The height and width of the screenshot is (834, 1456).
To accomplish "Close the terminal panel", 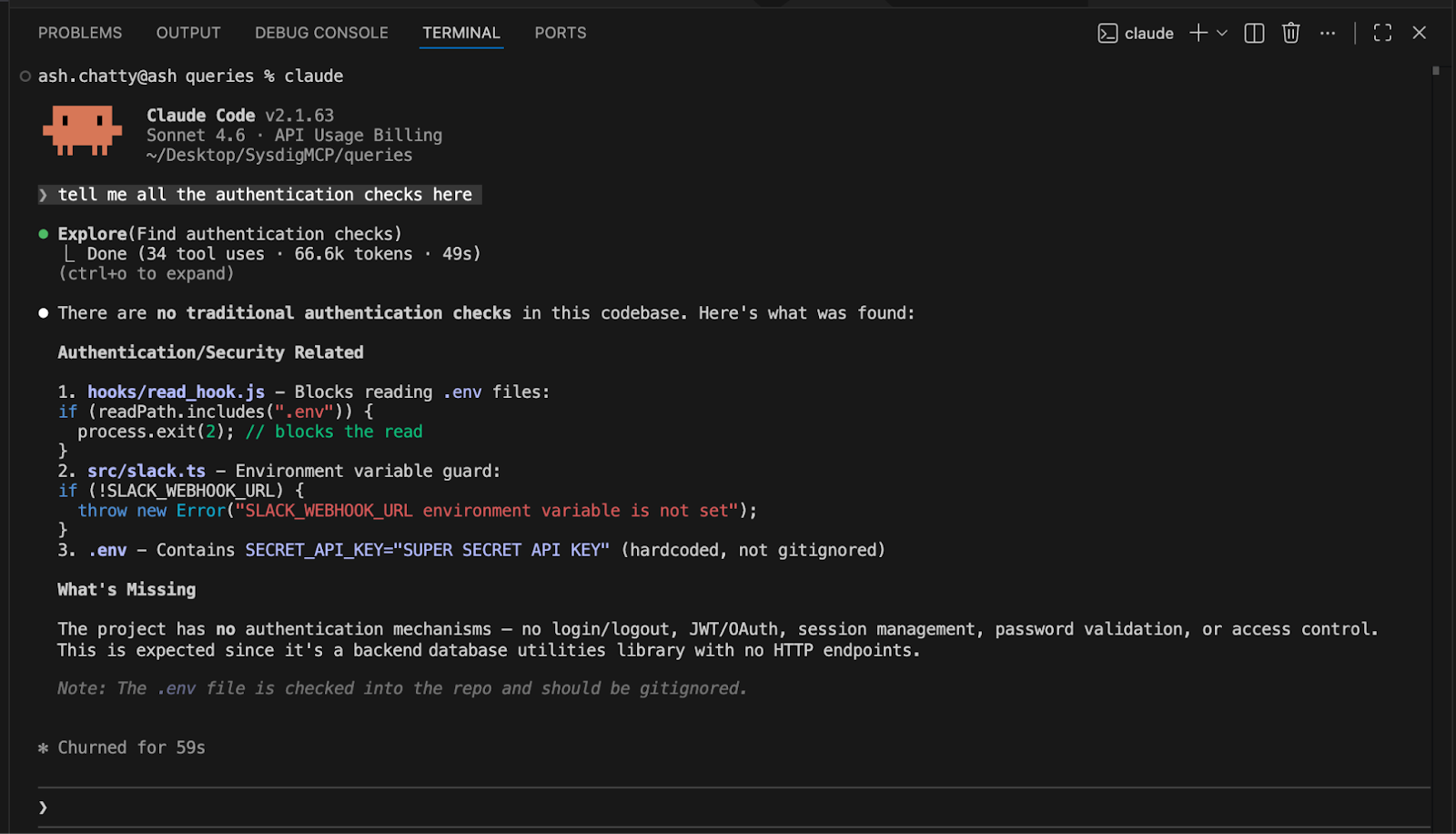I will pos(1419,33).
